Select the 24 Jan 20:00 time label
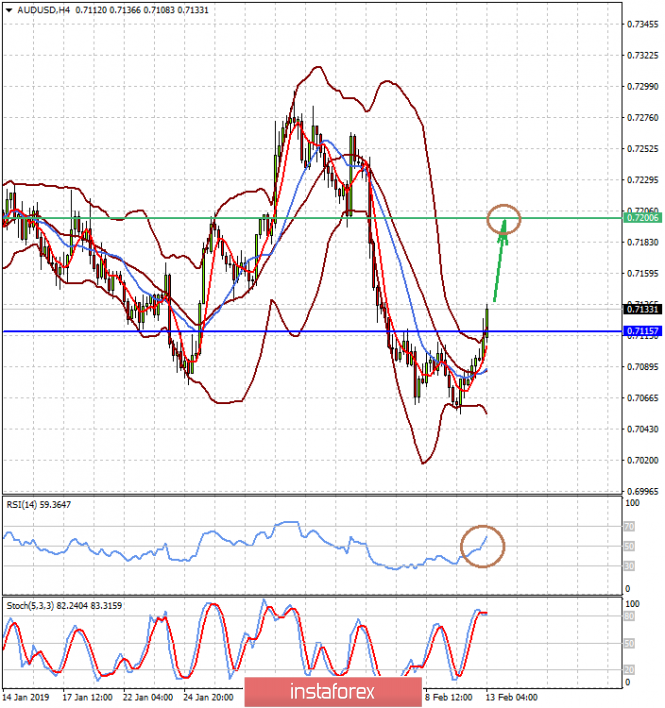 (208, 698)
